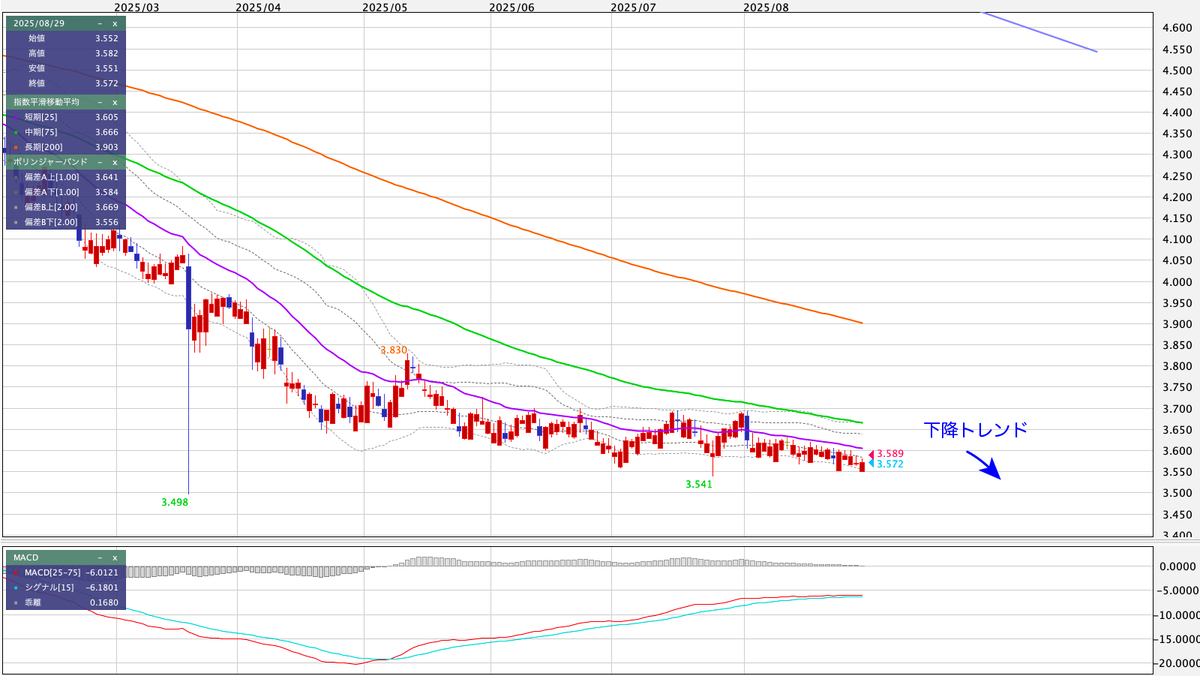Minimize the 指数平滑移動平均 legend panel
This screenshot has height=676, width=1200.
[x=99, y=102]
